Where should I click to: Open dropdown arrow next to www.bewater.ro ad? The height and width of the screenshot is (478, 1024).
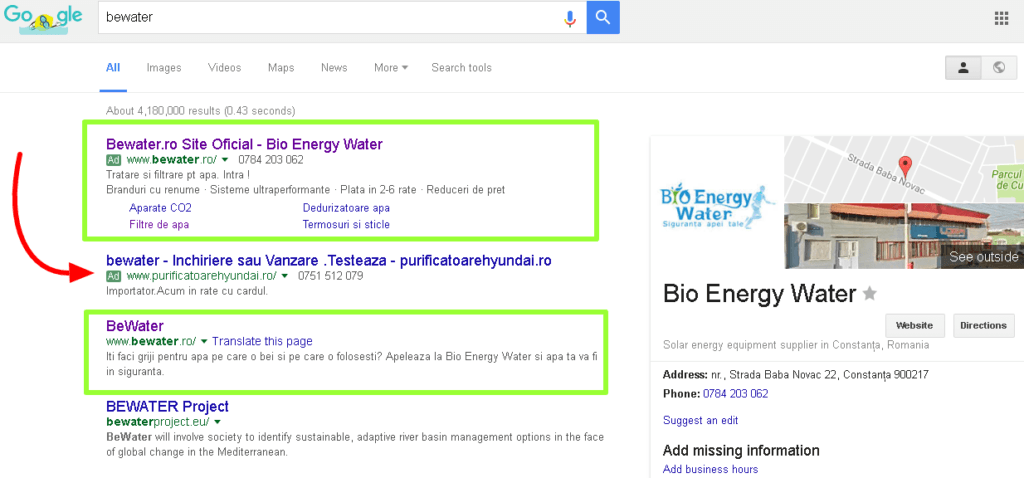[226, 160]
